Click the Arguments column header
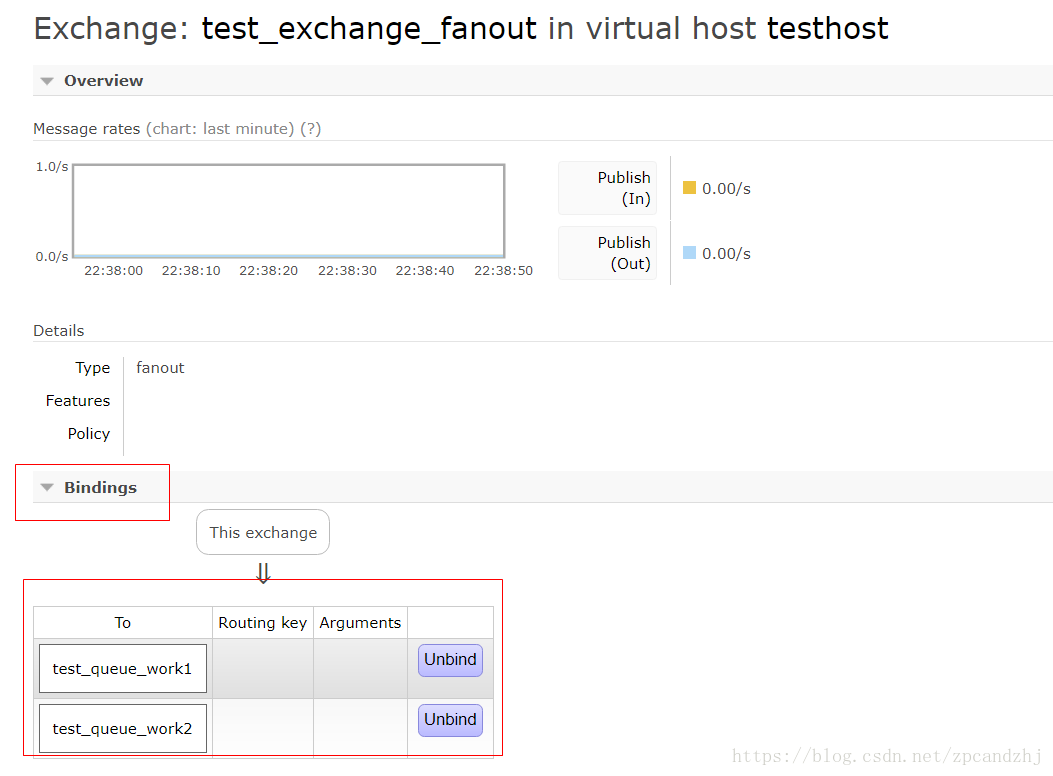Image resolution: width=1053 pixels, height=776 pixels. [x=360, y=623]
